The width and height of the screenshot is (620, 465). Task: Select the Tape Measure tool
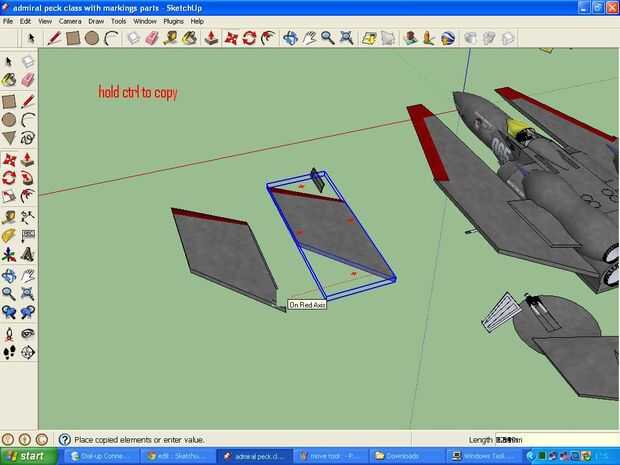coord(9,217)
